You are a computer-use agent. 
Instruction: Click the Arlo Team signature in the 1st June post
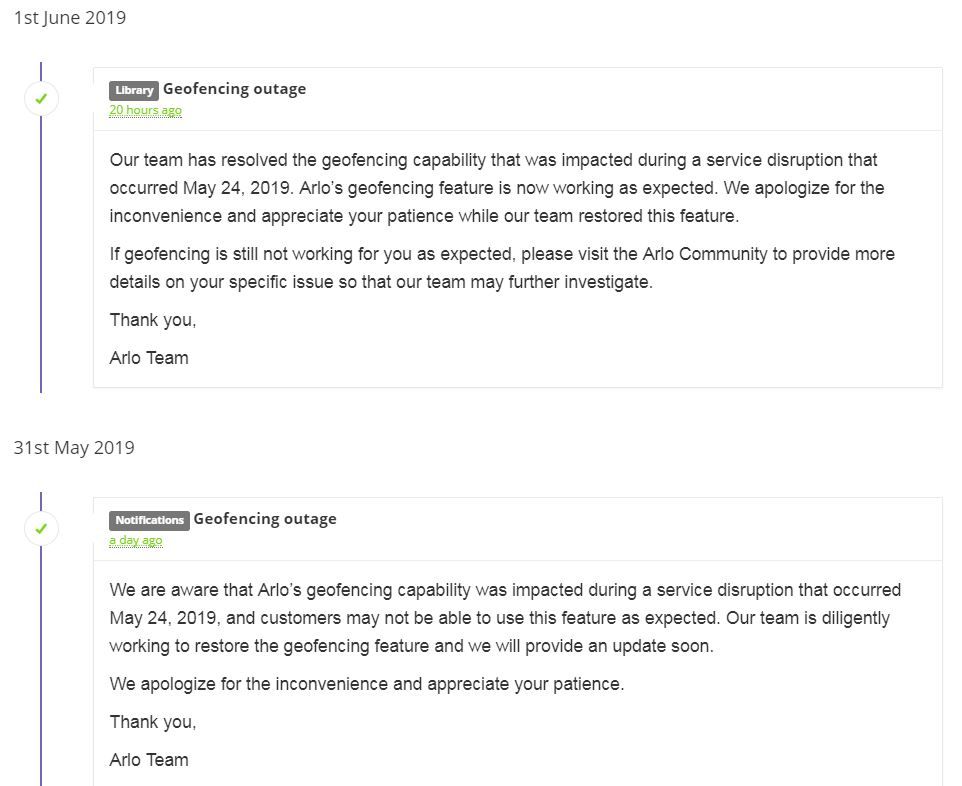tap(149, 358)
